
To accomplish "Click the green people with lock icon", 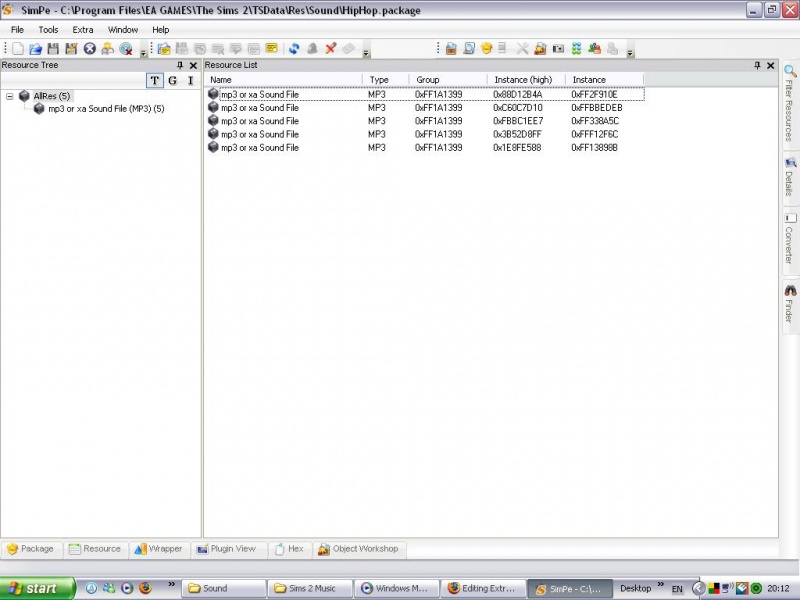I will (x=594, y=48).
